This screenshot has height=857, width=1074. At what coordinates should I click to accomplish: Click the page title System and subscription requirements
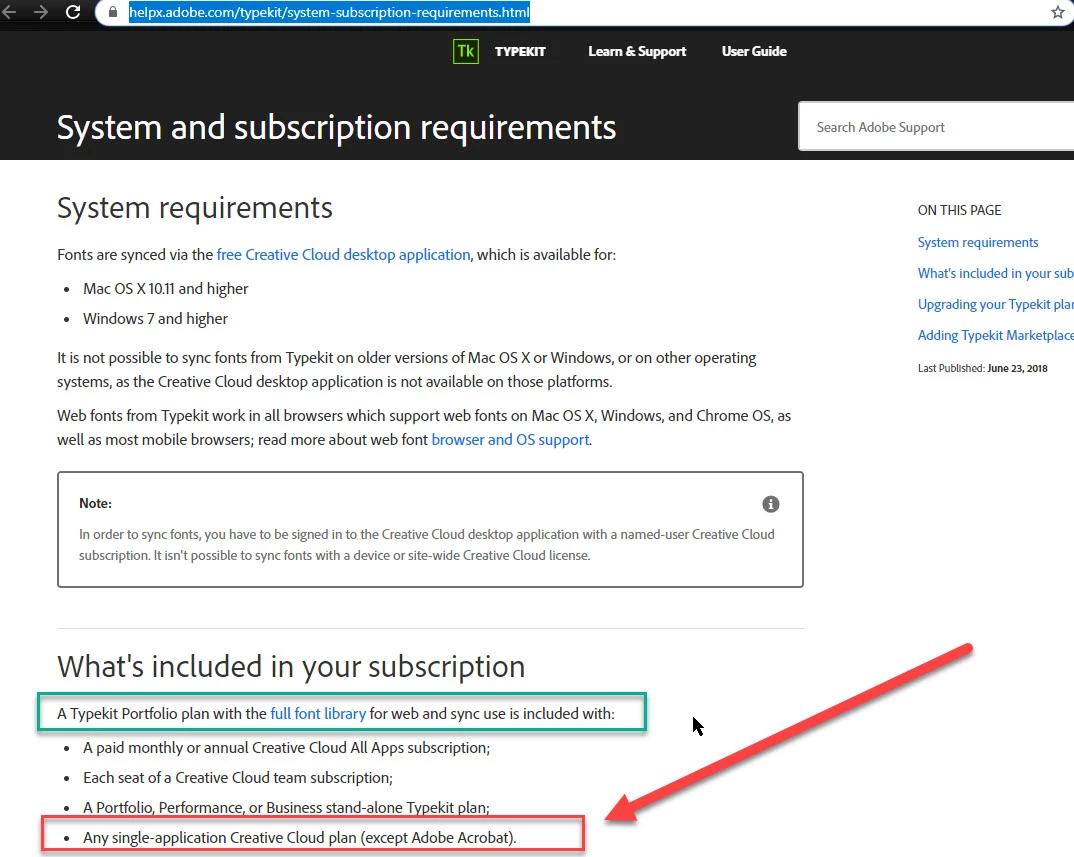[x=336, y=127]
